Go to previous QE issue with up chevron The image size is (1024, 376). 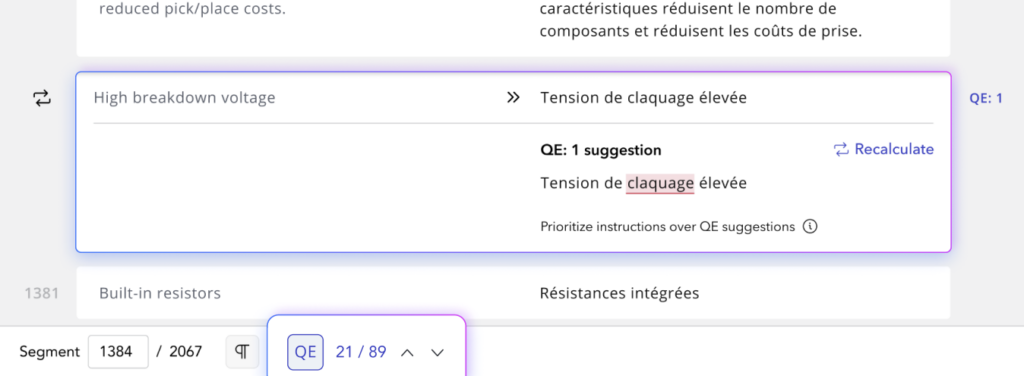click(407, 352)
